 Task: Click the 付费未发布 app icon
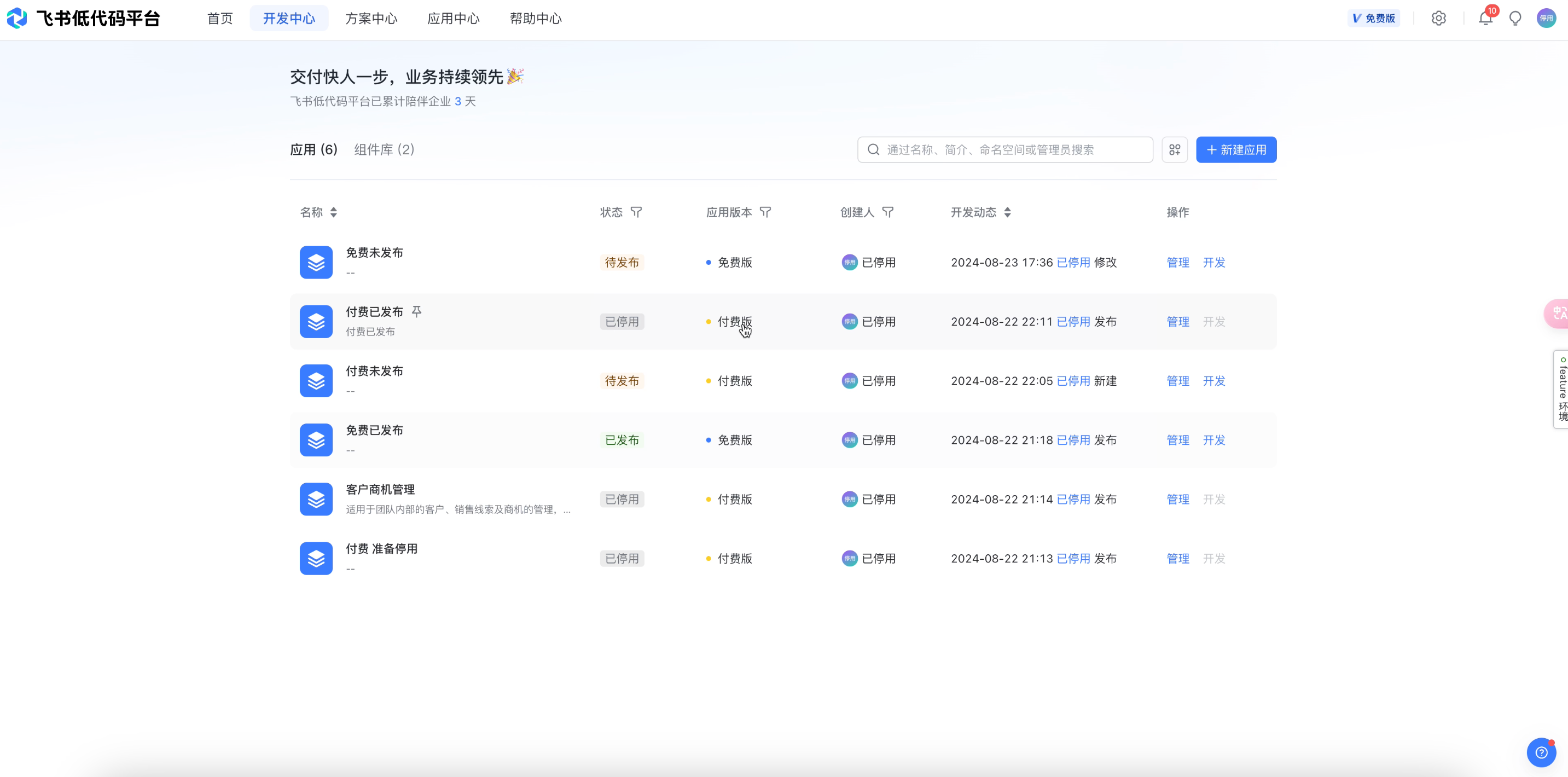tap(316, 381)
